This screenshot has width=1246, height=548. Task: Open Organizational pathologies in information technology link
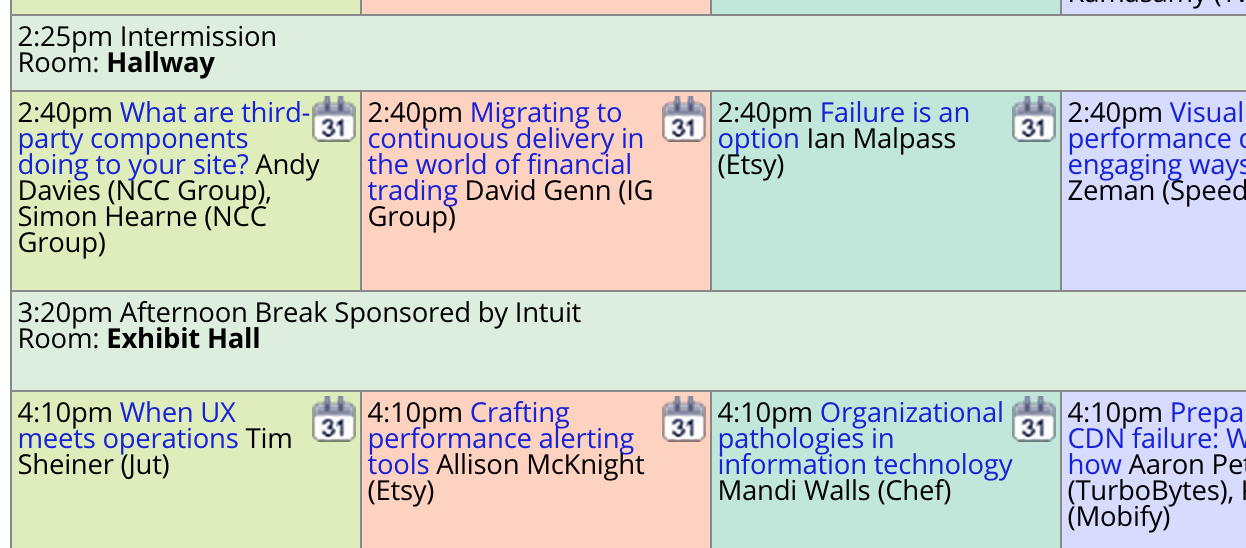(x=866, y=439)
